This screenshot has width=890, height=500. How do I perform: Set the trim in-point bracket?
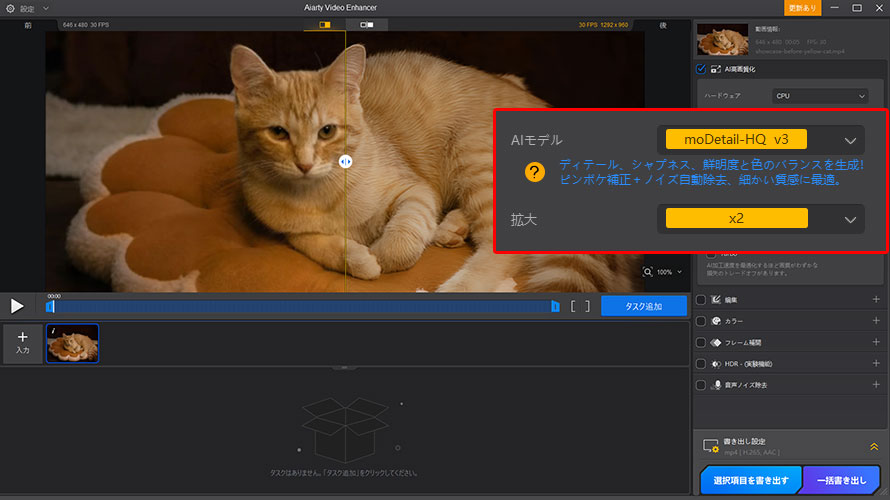[573, 306]
